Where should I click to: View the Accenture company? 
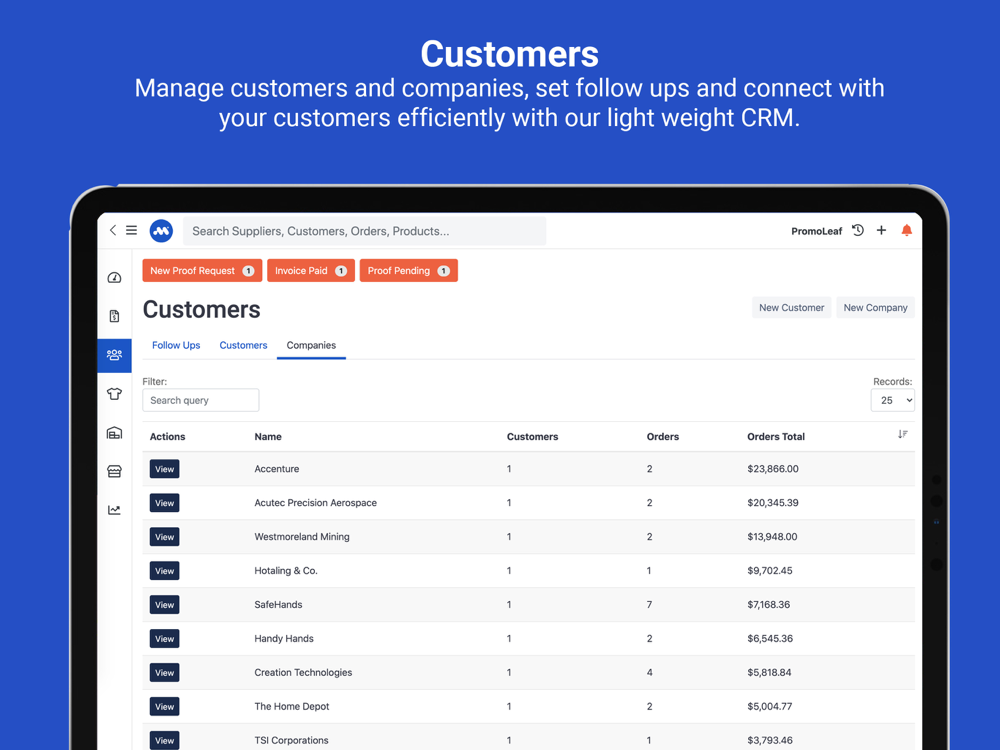pyautogui.click(x=165, y=469)
